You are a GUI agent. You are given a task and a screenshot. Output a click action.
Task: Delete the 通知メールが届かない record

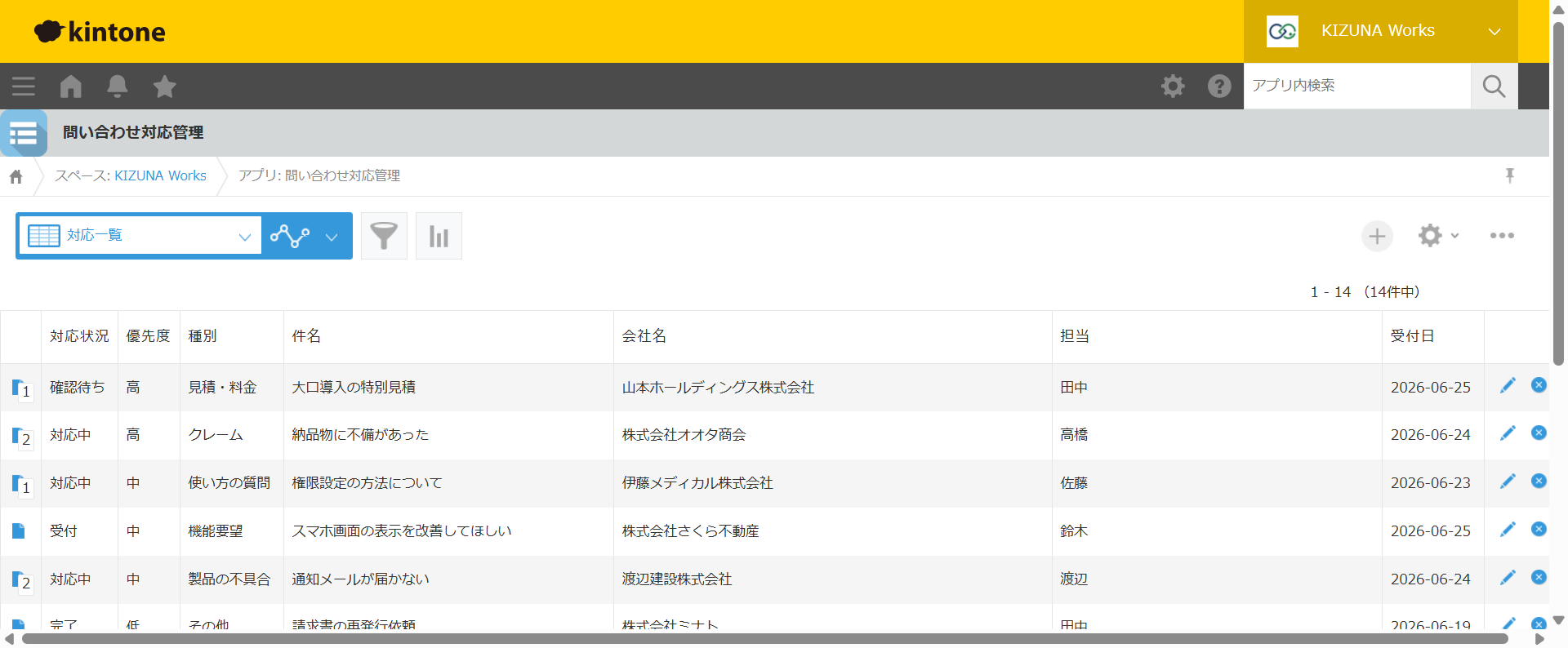pyautogui.click(x=1539, y=577)
